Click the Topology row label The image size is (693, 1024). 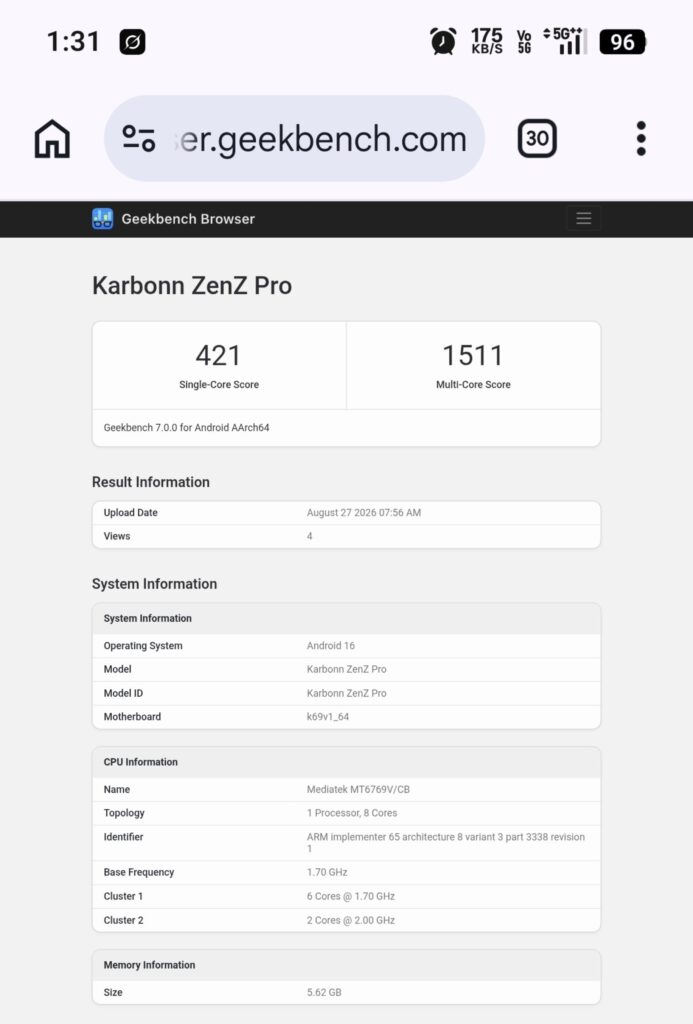(x=124, y=813)
